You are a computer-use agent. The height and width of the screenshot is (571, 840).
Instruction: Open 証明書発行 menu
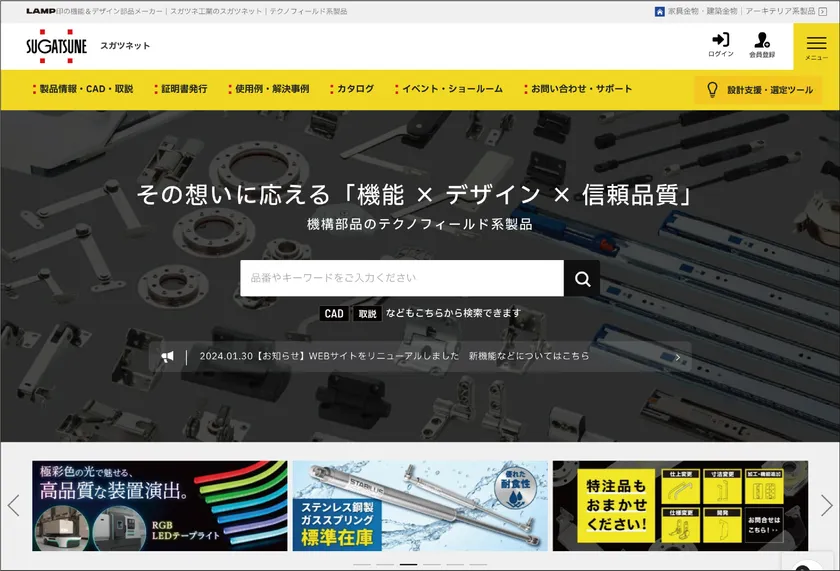coord(181,89)
